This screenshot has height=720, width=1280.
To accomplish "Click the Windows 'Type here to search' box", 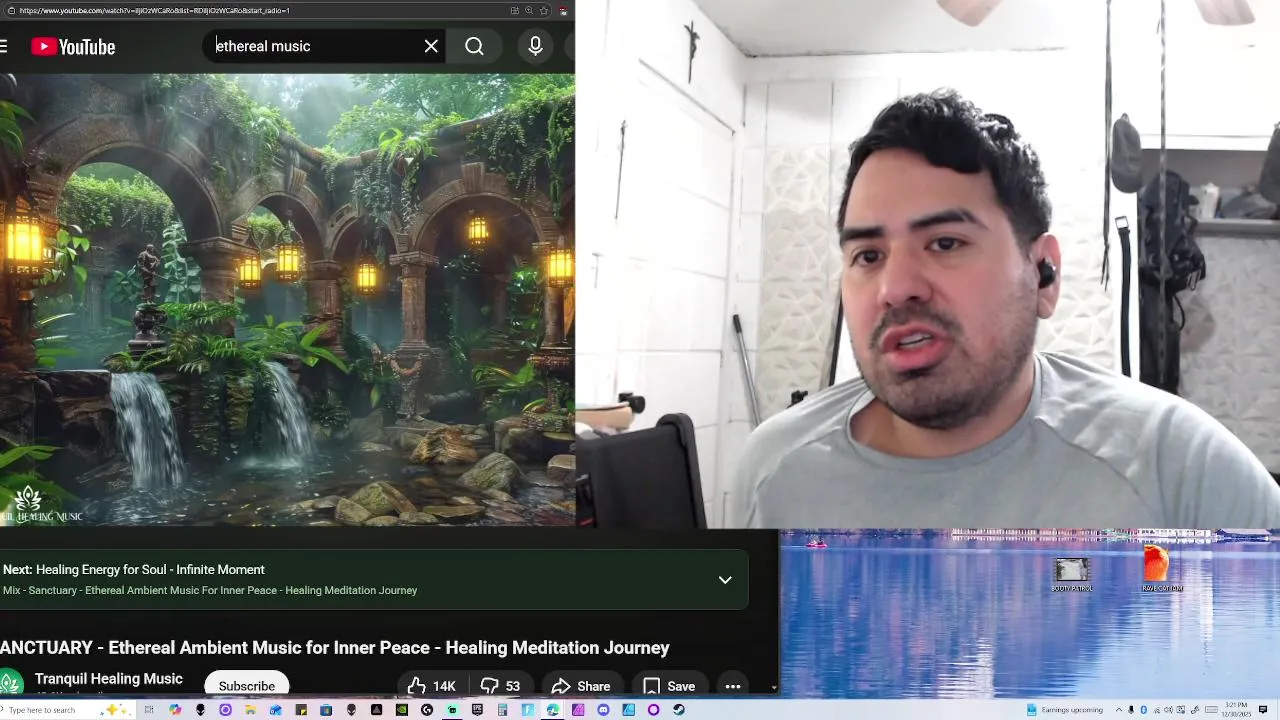I will pos(65,710).
